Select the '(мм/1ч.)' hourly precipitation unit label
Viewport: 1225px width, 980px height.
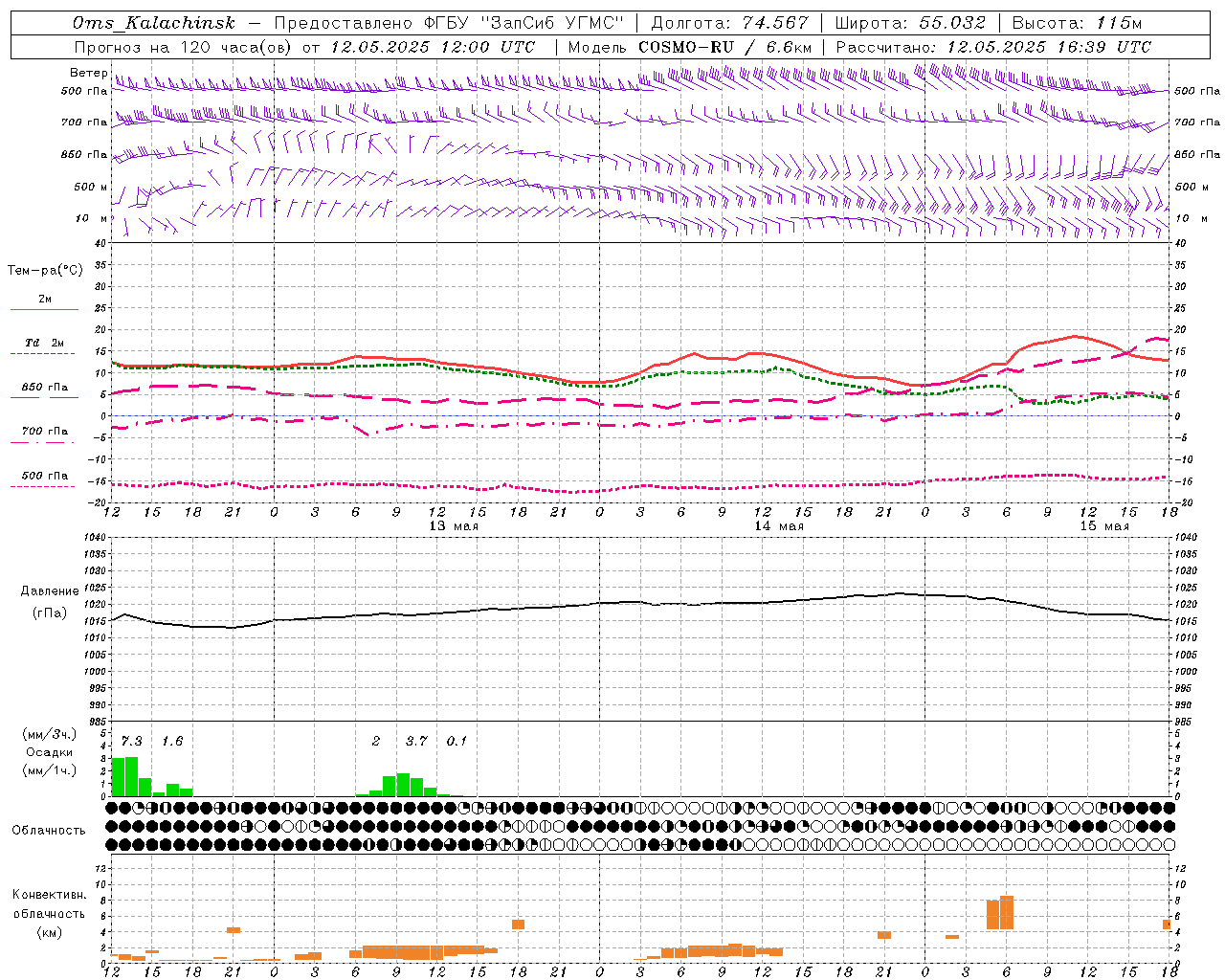(50, 770)
